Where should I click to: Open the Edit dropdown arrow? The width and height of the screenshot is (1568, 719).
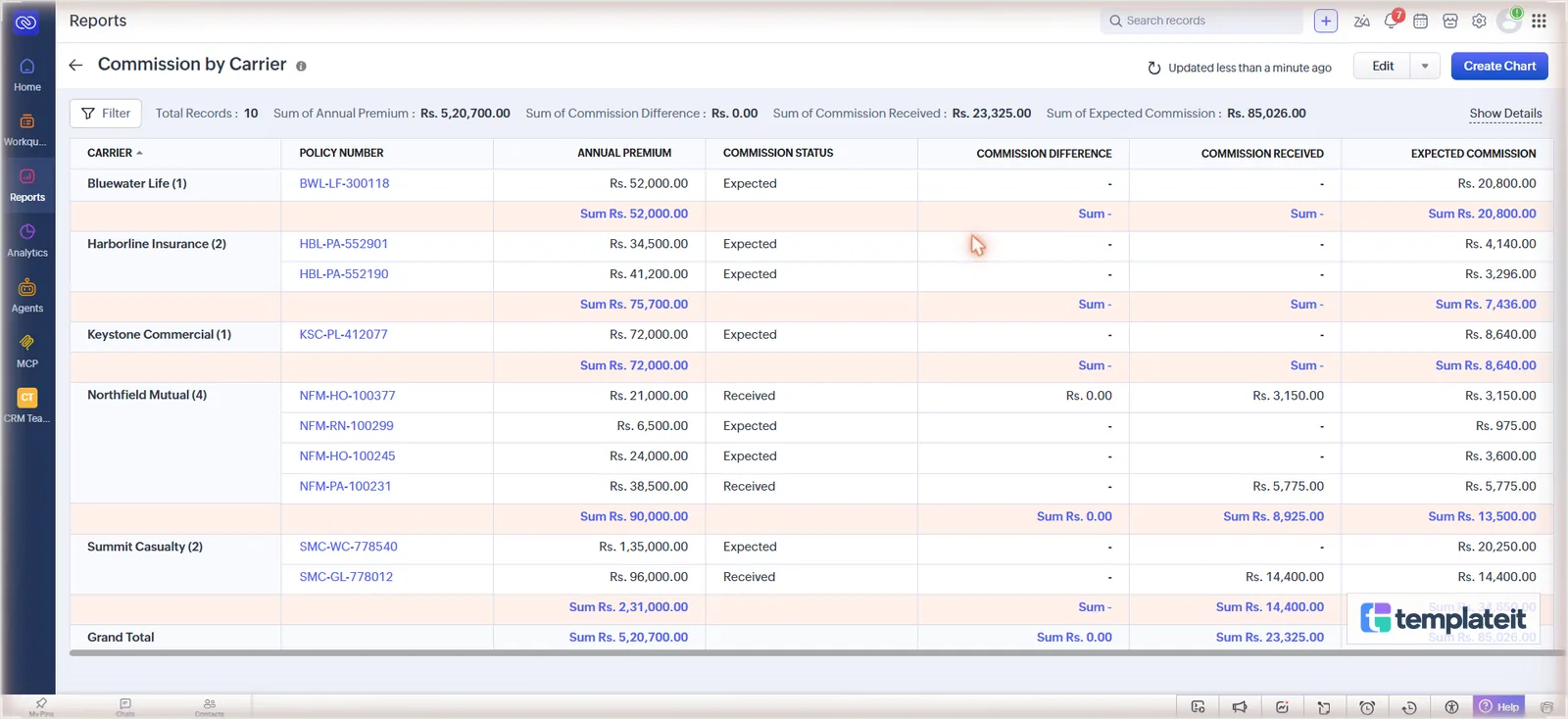(x=1425, y=66)
